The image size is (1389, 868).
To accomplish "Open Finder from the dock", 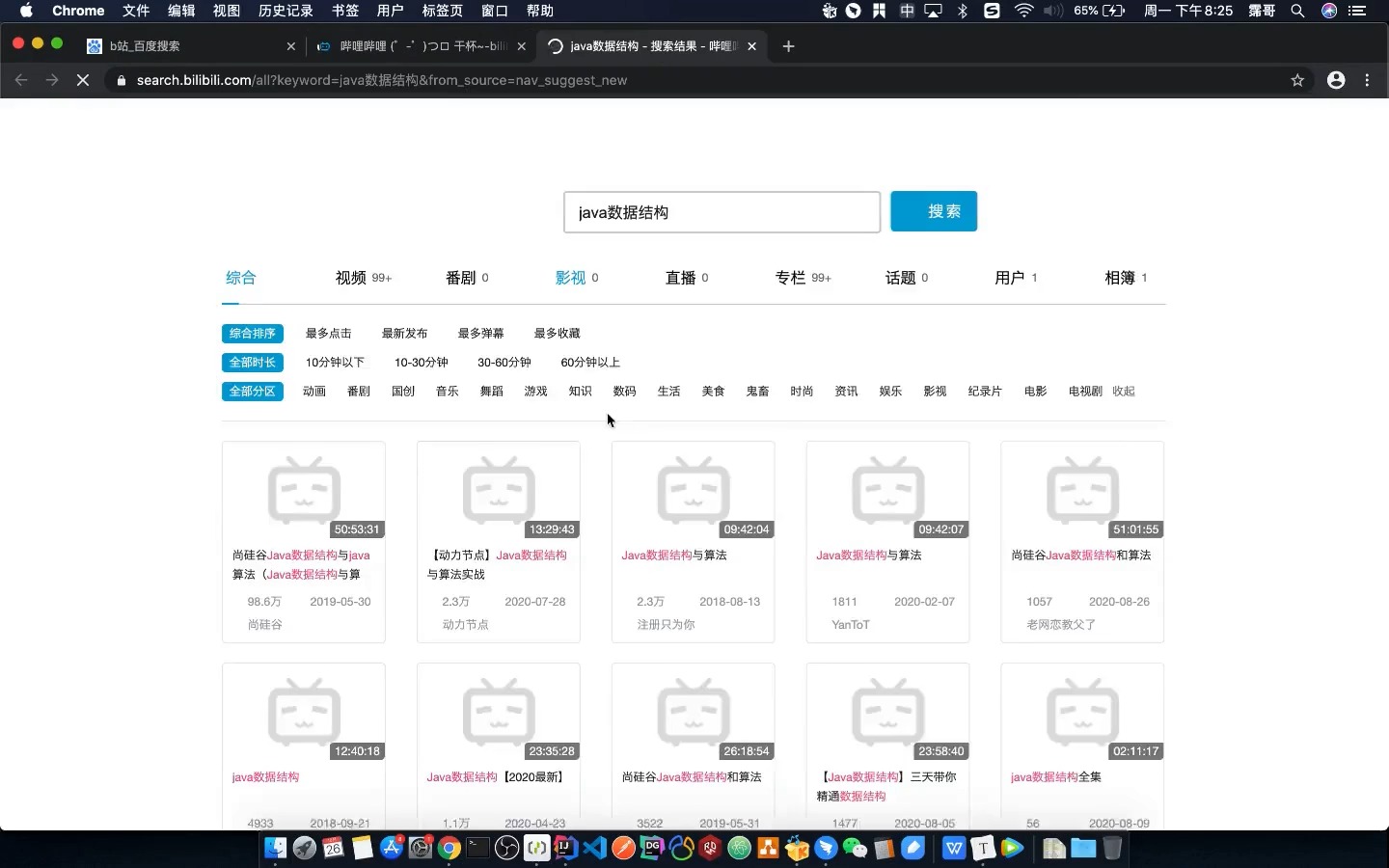I will click(276, 848).
